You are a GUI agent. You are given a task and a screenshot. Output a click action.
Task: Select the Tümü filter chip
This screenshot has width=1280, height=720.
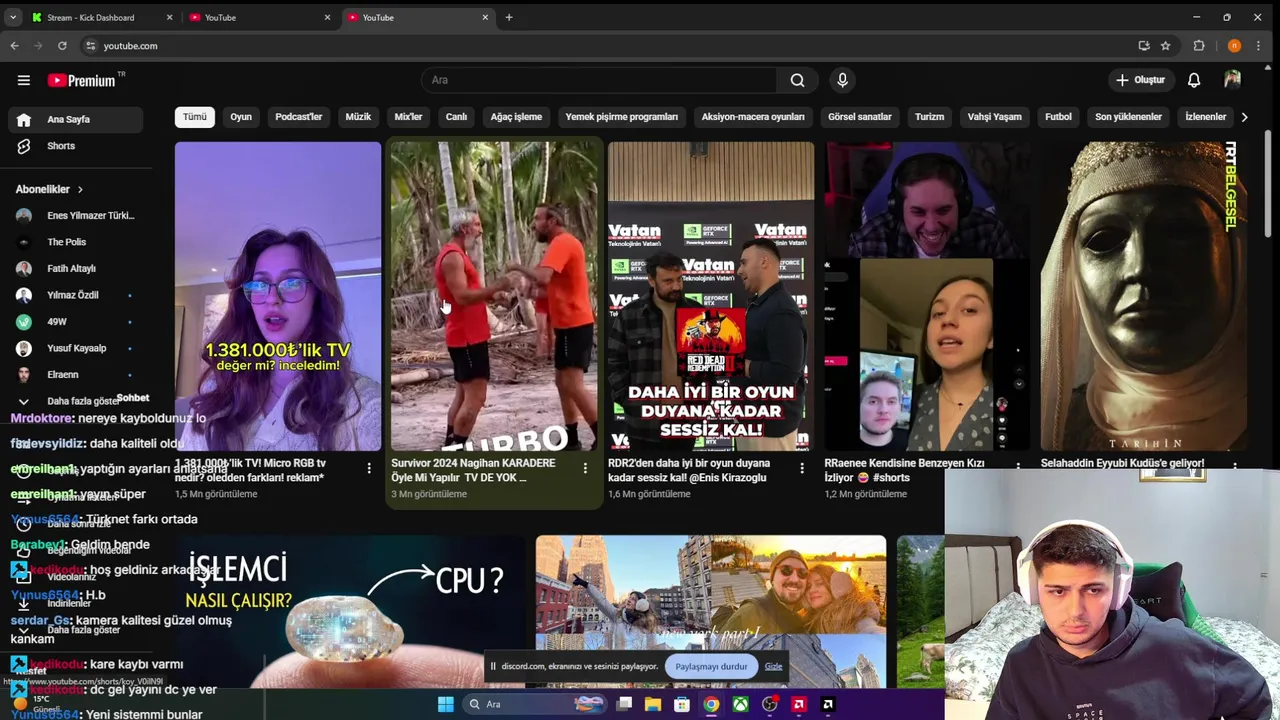pos(194,117)
